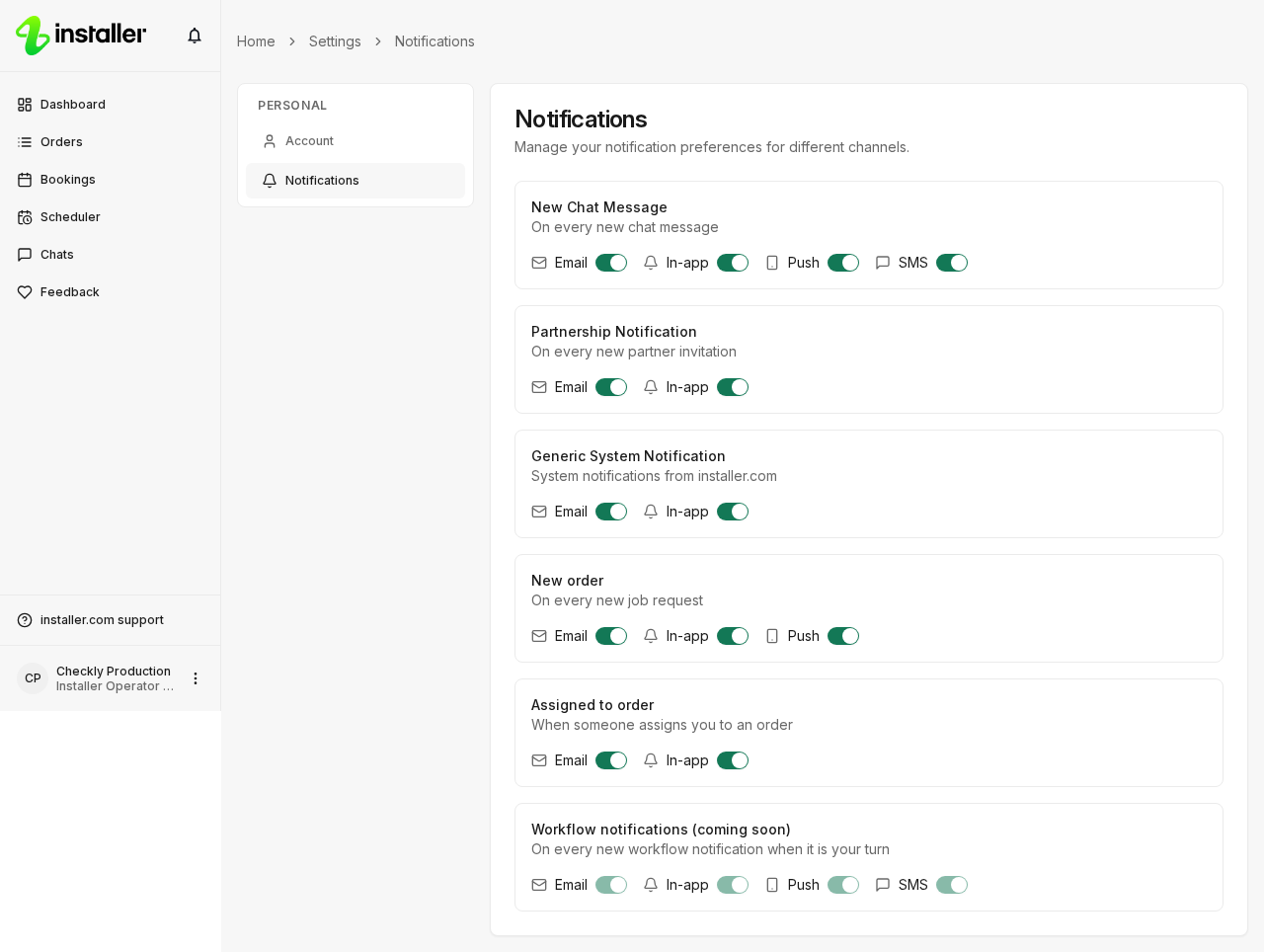The image size is (1264, 952).
Task: Toggle Push for Workflow notifications
Action: 843,885
